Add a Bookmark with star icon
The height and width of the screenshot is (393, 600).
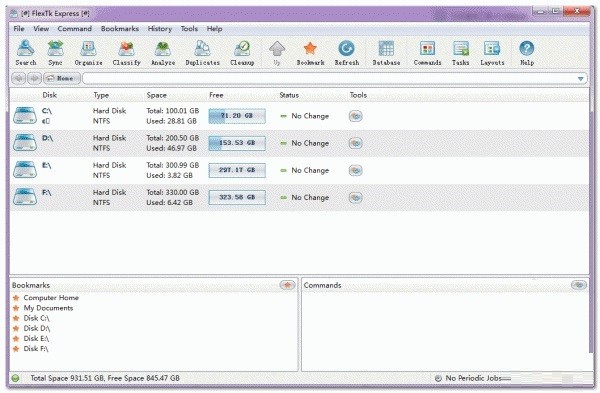click(310, 52)
